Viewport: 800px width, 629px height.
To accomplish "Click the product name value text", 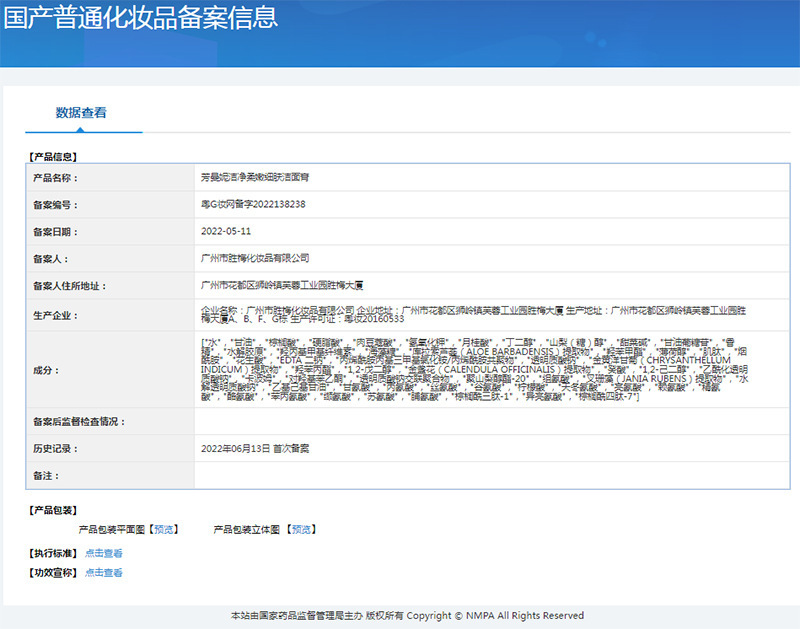I will pos(255,178).
